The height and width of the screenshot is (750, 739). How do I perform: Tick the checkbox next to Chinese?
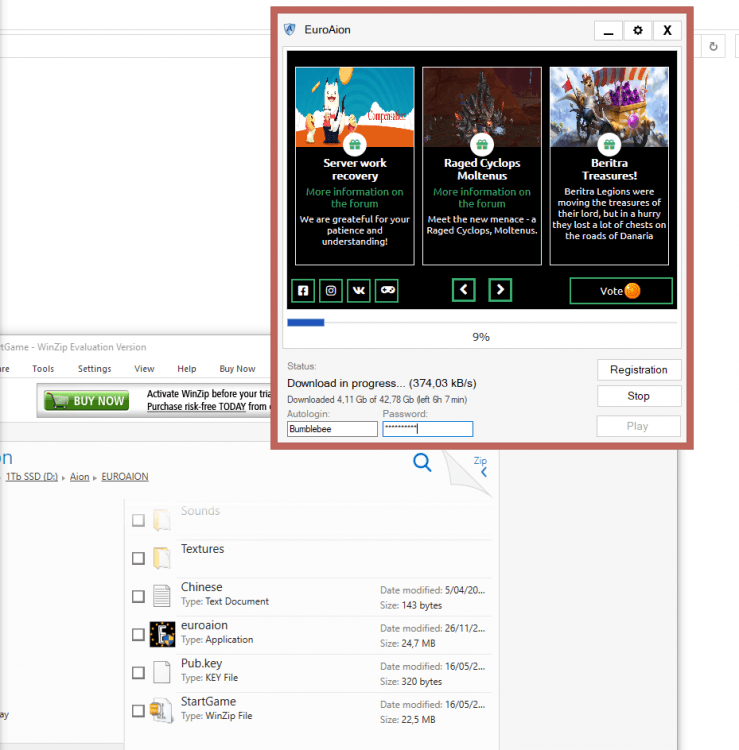click(x=138, y=596)
